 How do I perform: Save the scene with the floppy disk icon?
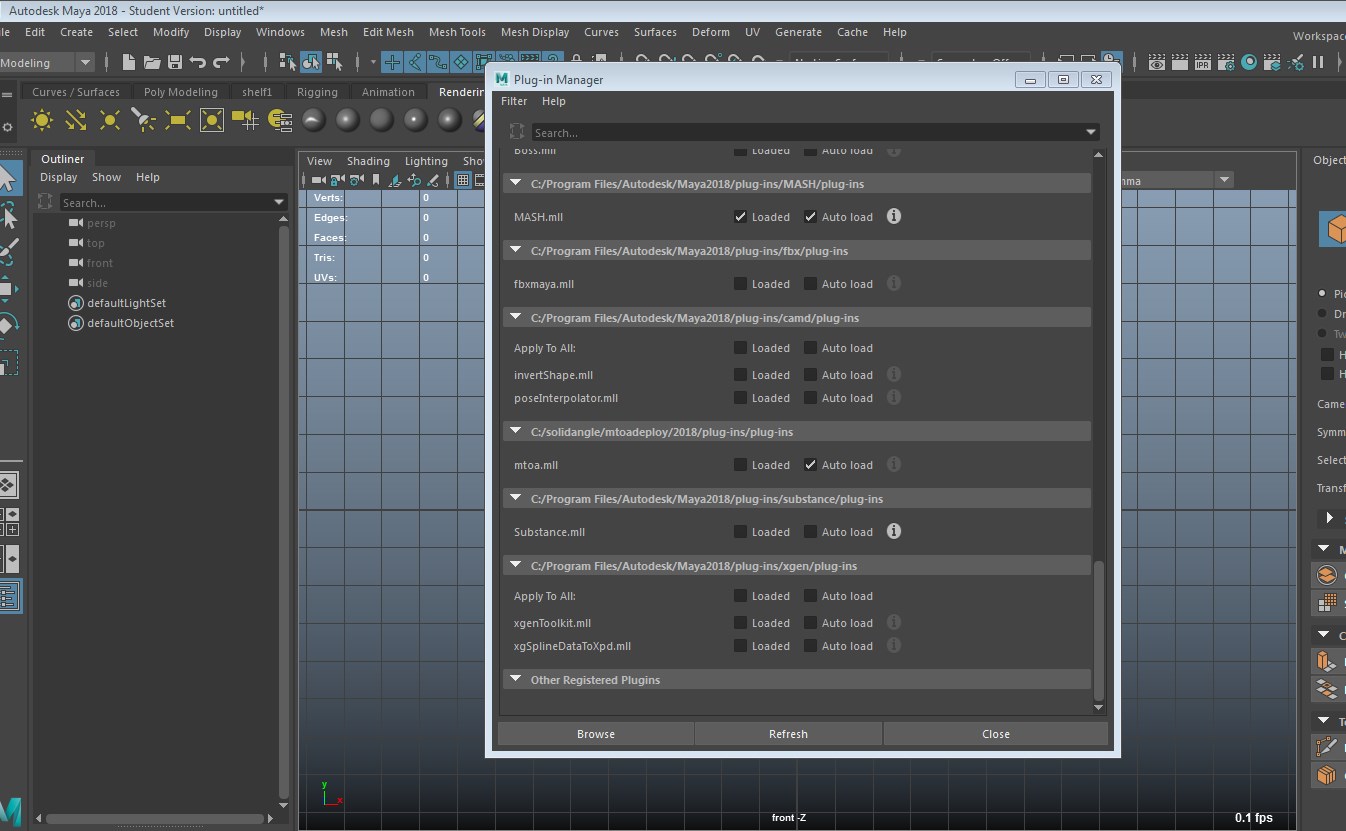click(174, 62)
